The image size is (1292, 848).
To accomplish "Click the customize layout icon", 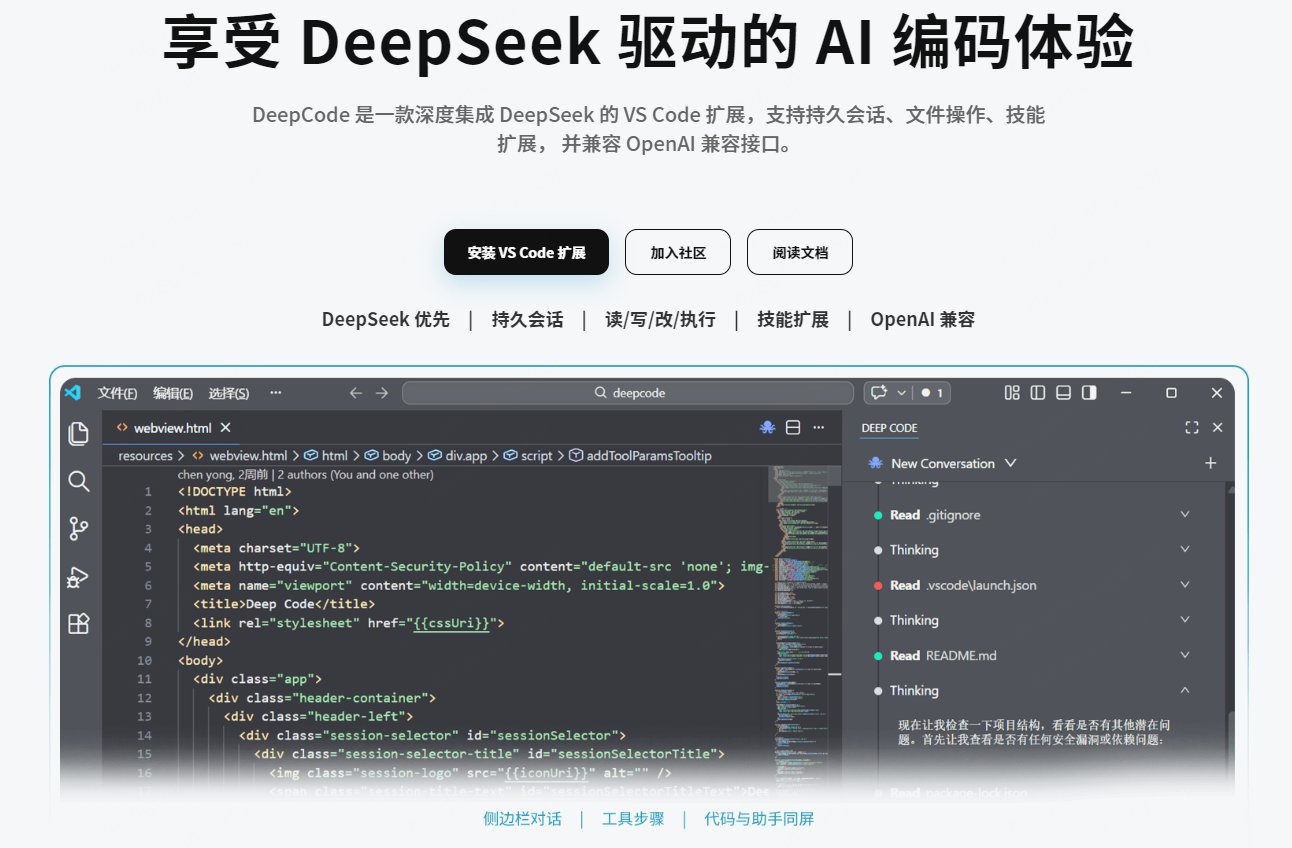I will point(1012,393).
